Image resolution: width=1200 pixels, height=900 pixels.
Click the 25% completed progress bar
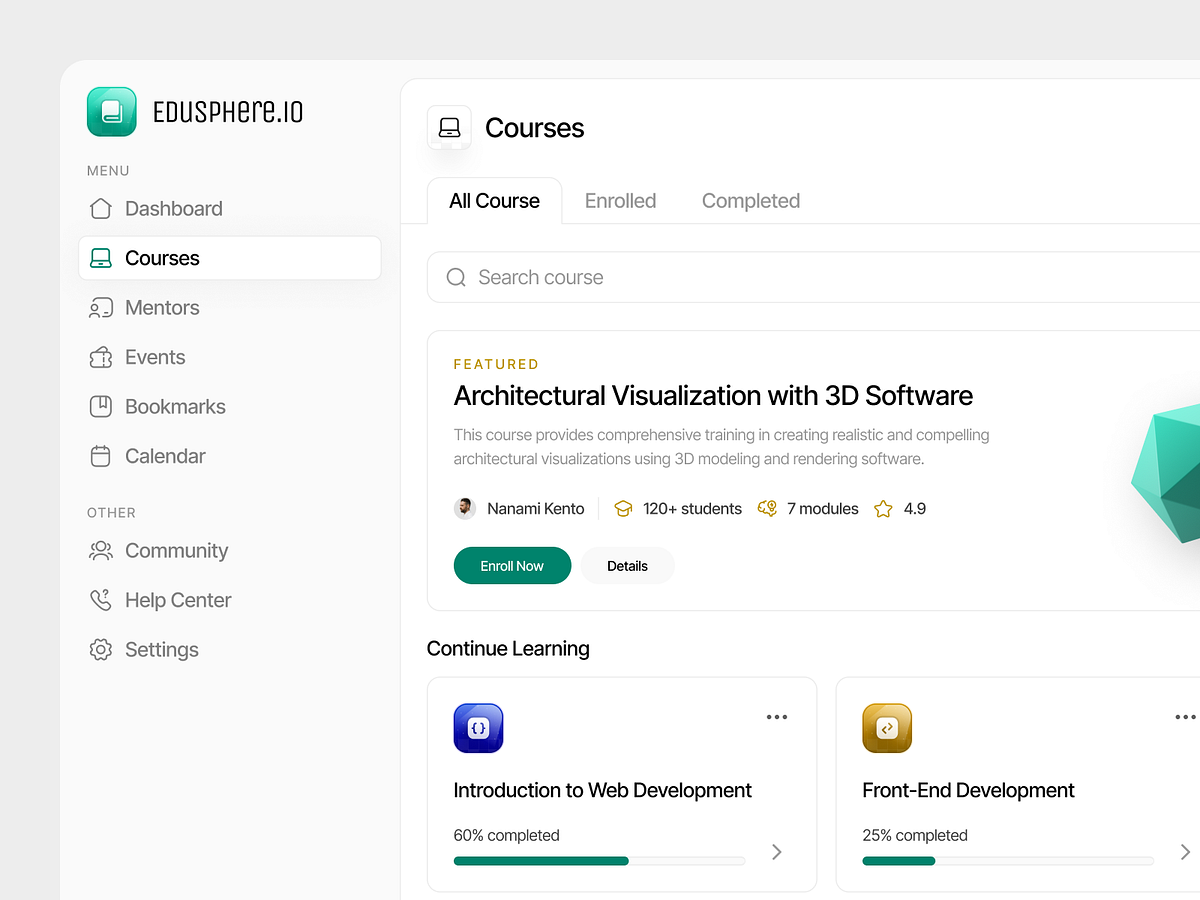pos(1008,861)
